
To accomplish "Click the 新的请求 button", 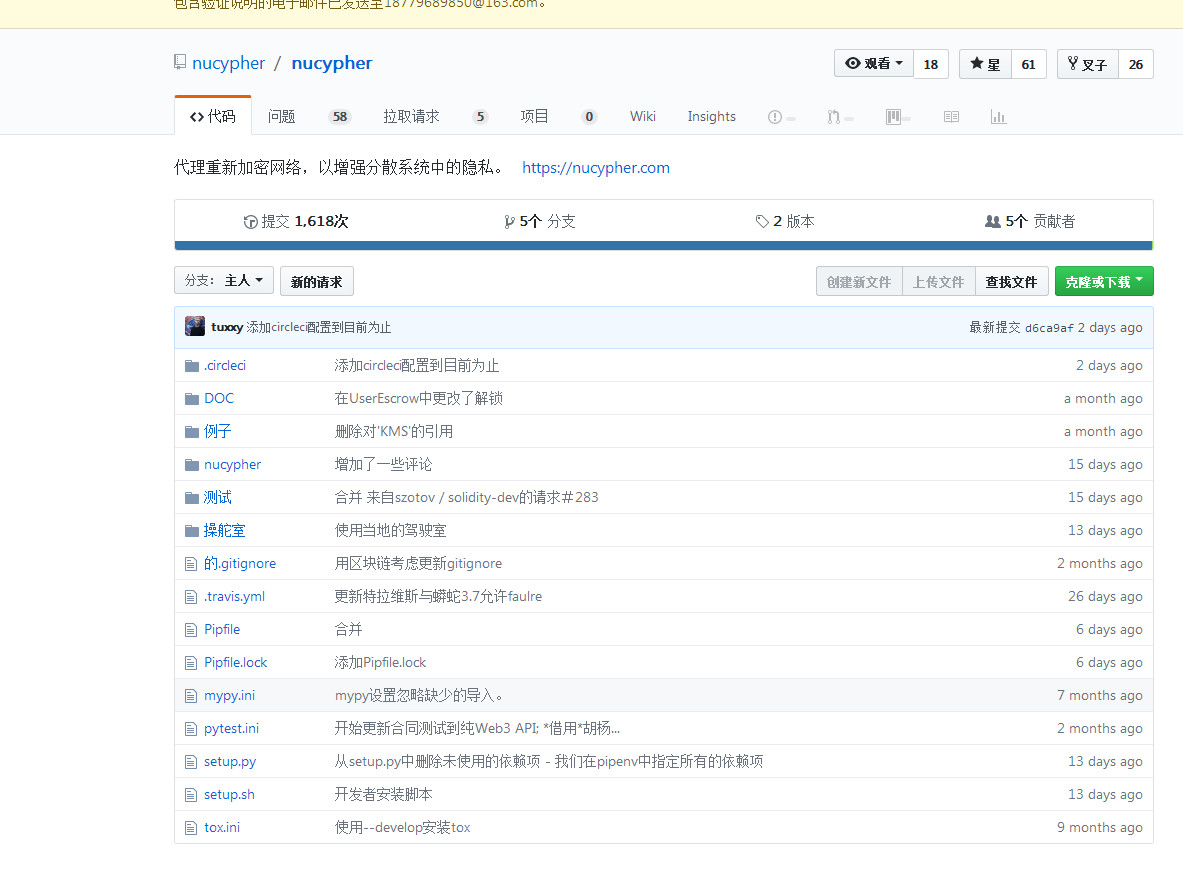I will point(317,281).
